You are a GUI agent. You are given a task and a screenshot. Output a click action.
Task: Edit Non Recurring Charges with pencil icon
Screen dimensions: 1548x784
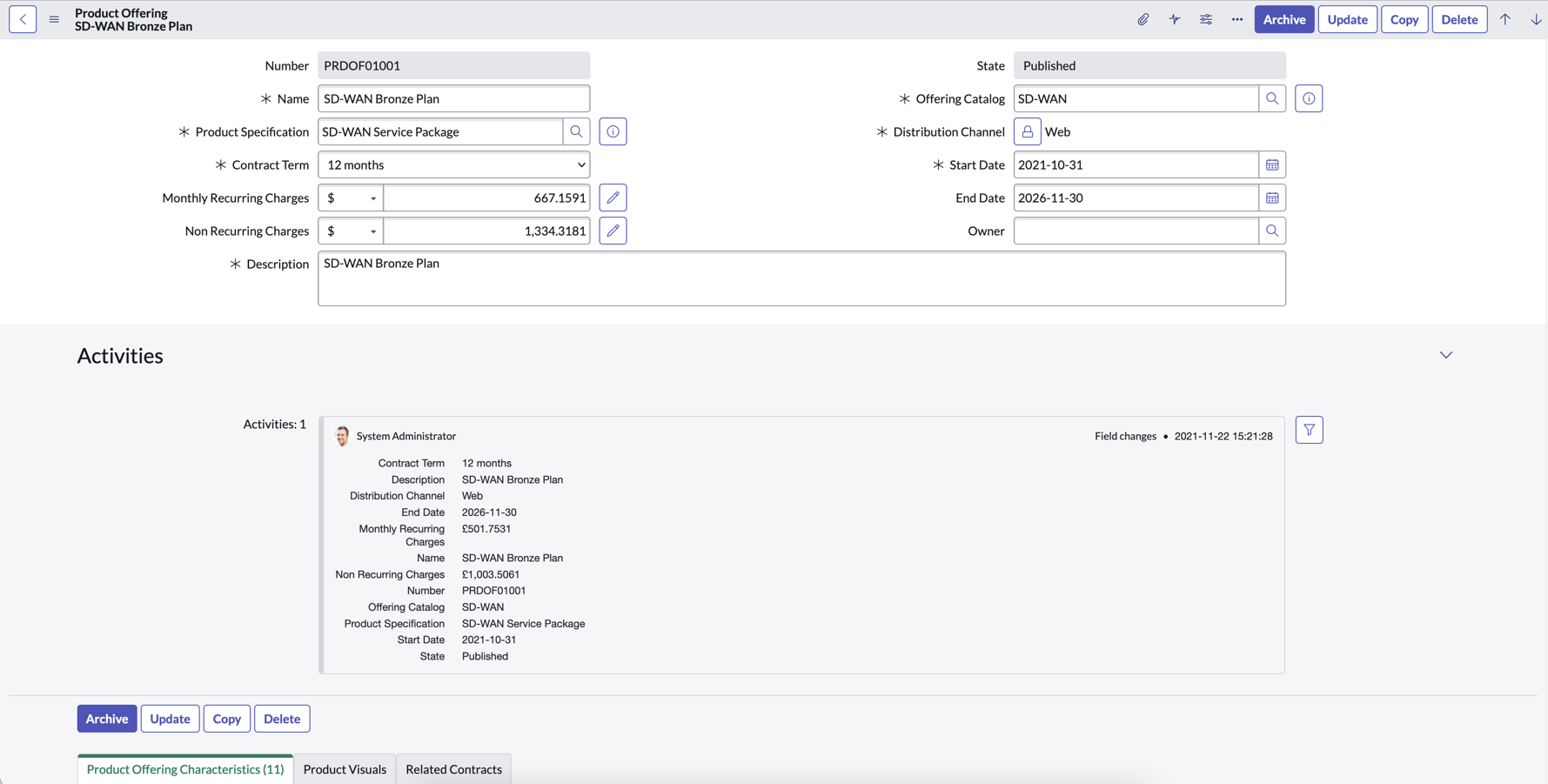(x=613, y=231)
